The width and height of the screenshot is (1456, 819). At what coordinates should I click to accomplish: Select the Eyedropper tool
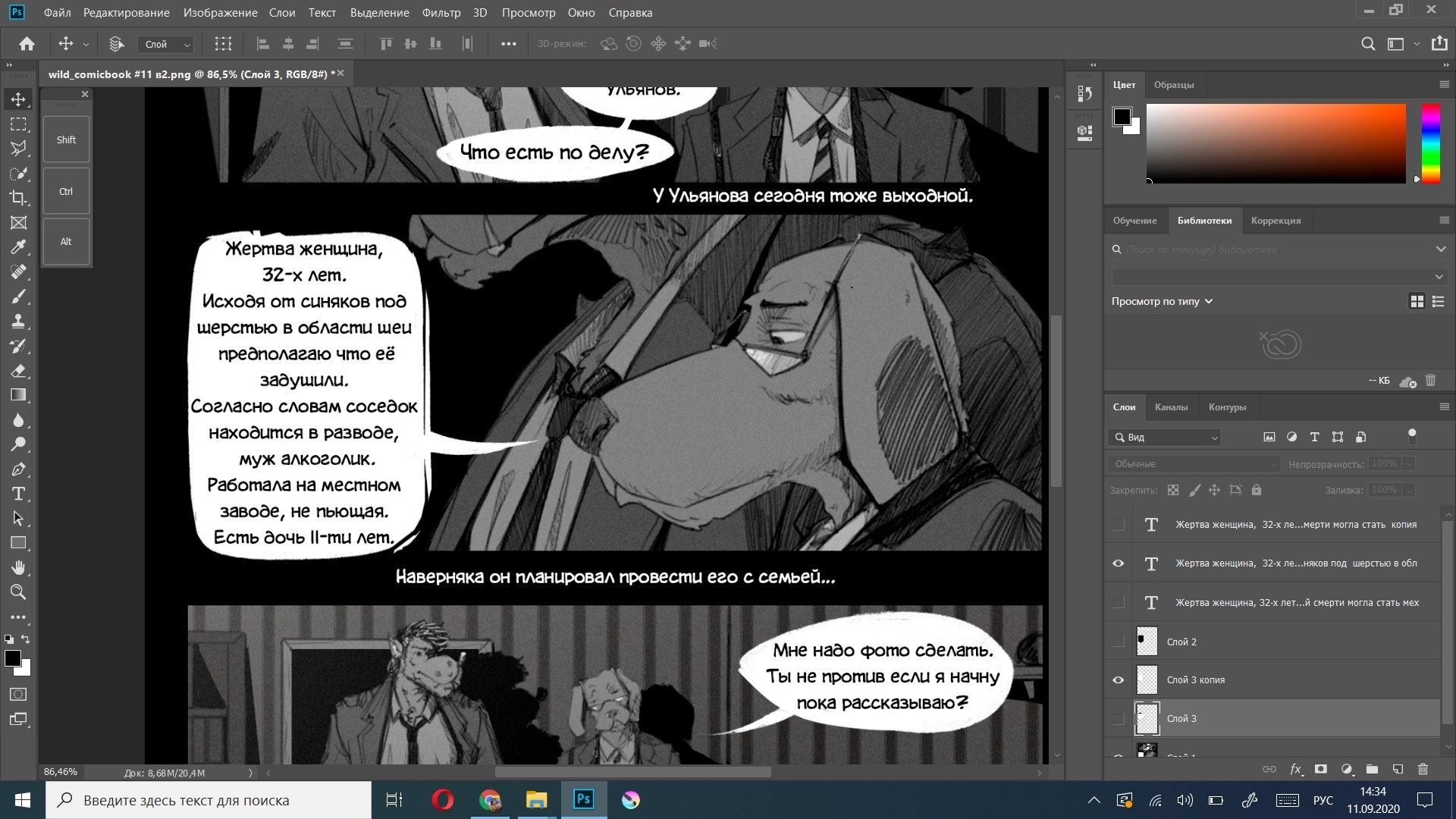19,247
